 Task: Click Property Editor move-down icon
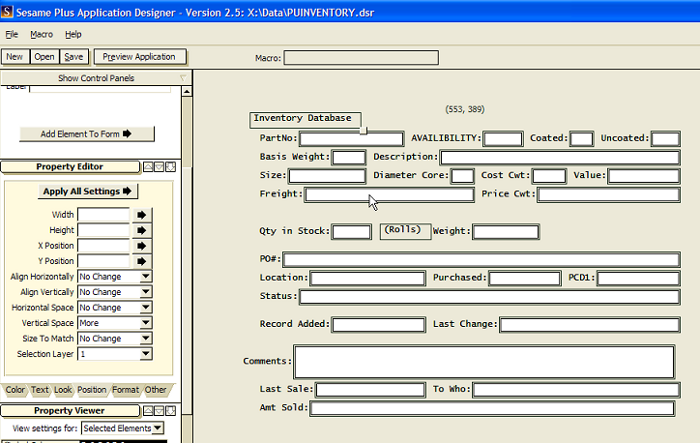[159, 167]
